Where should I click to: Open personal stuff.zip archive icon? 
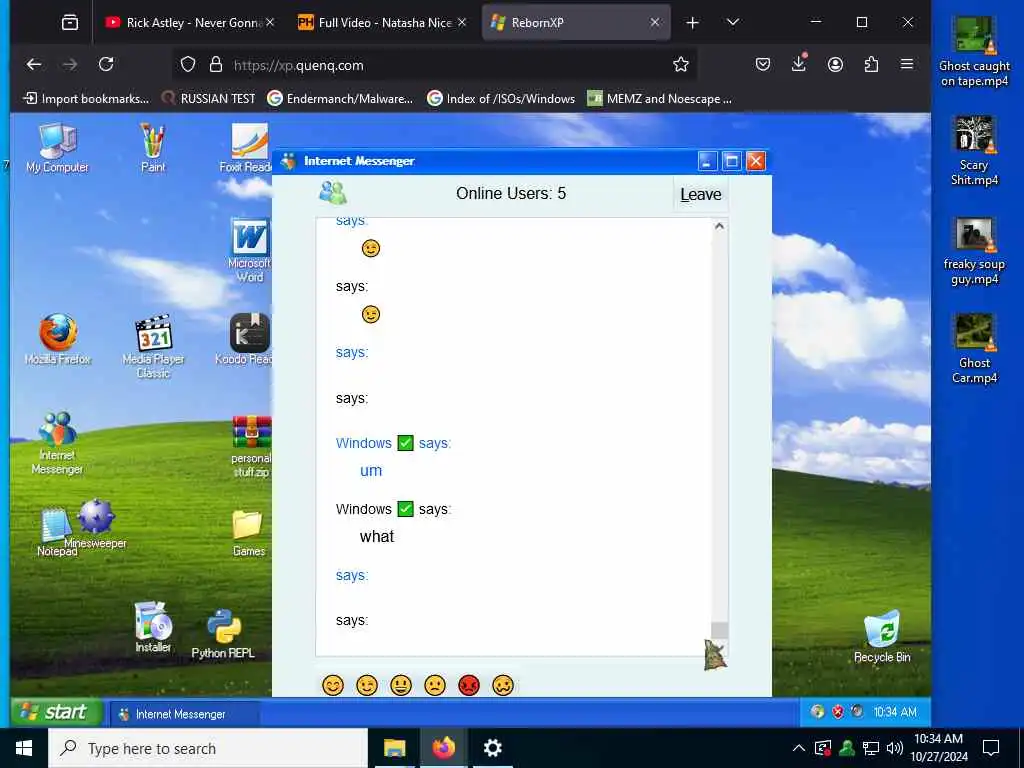pyautogui.click(x=251, y=446)
